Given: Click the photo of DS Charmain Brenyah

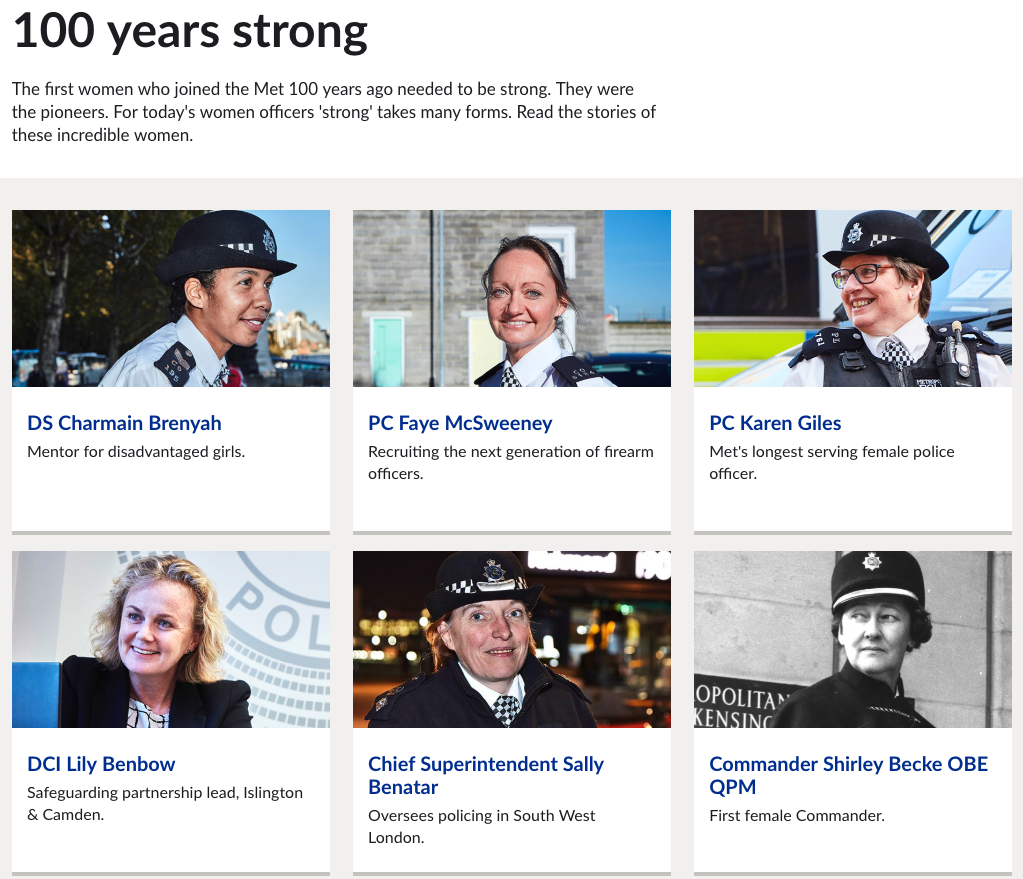Looking at the screenshot, I should 171,298.
